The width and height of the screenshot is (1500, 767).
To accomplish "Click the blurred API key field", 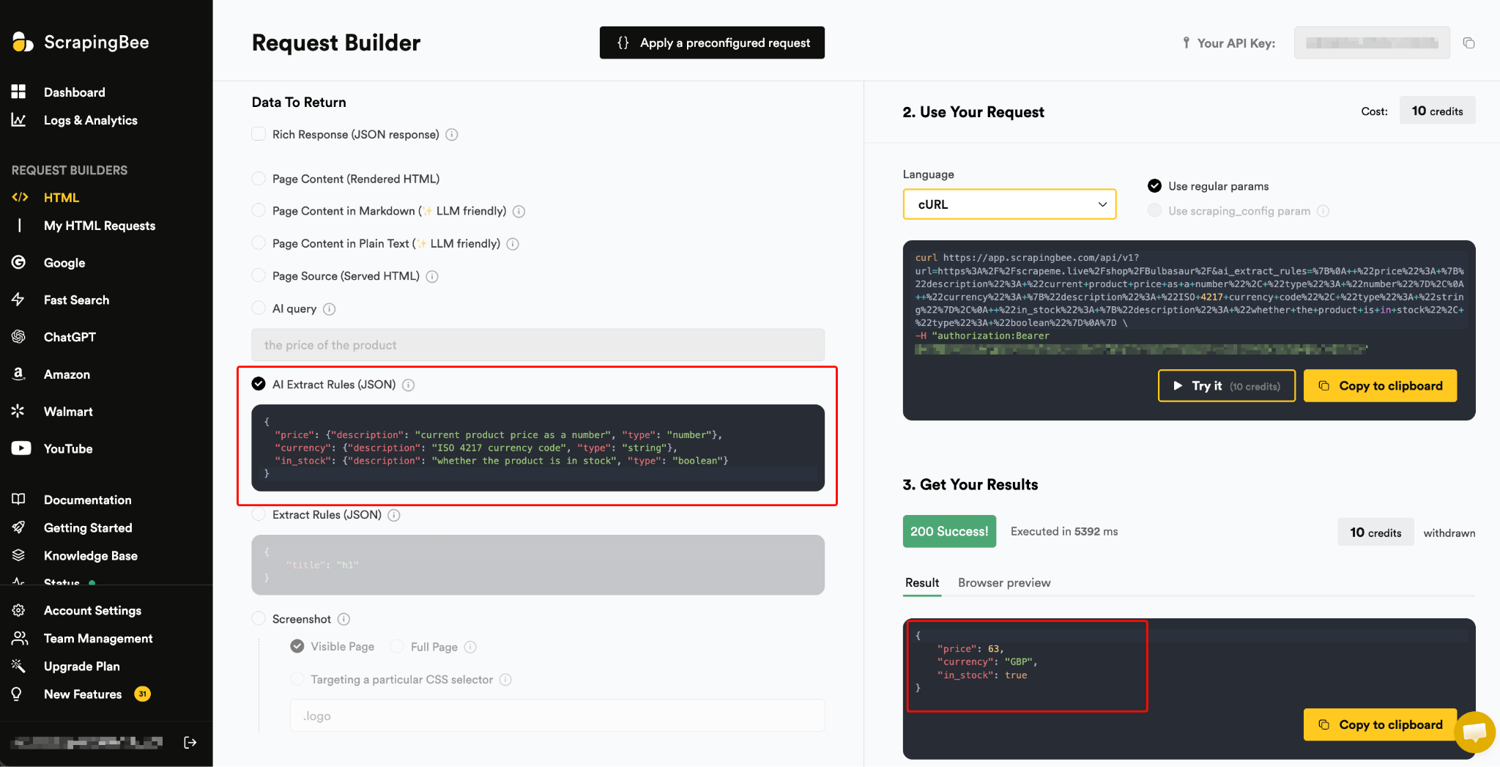I will pos(1372,43).
